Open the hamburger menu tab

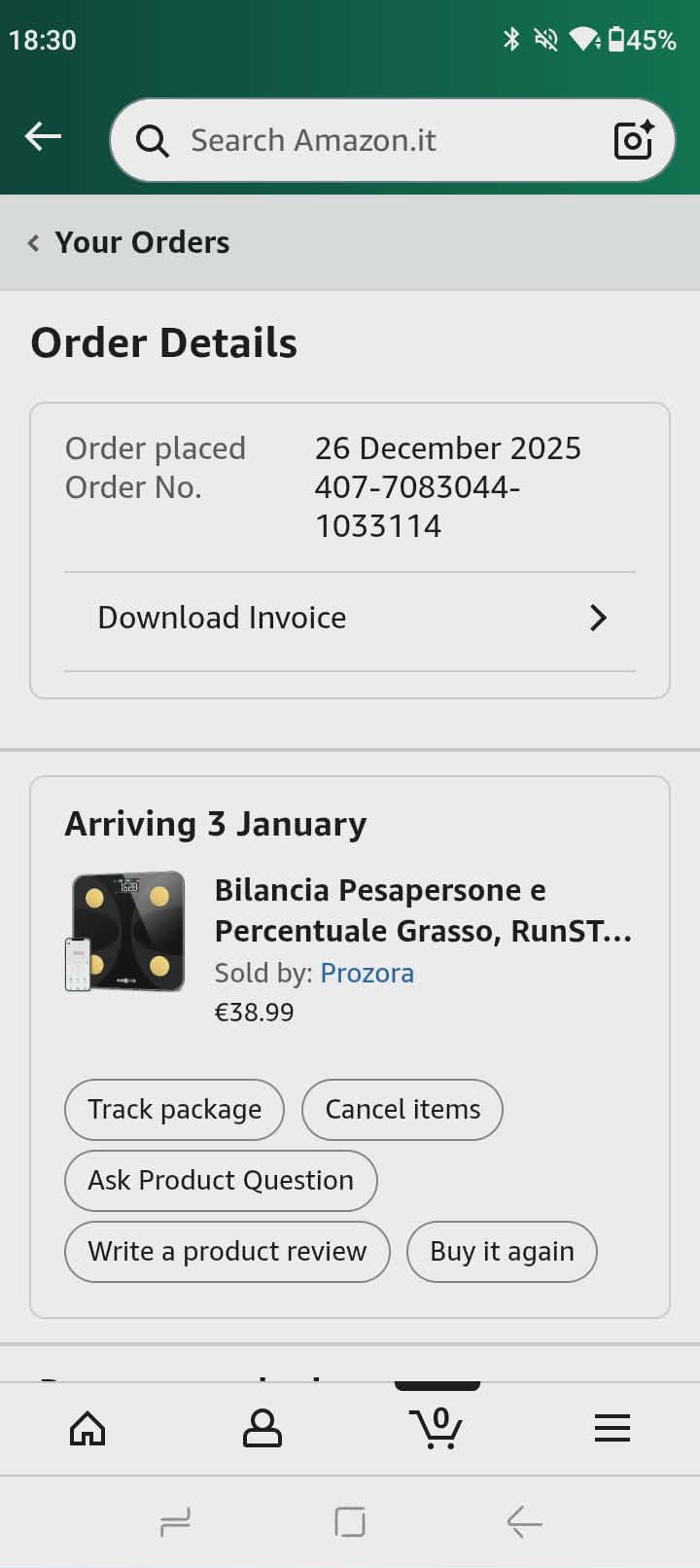(x=612, y=1428)
